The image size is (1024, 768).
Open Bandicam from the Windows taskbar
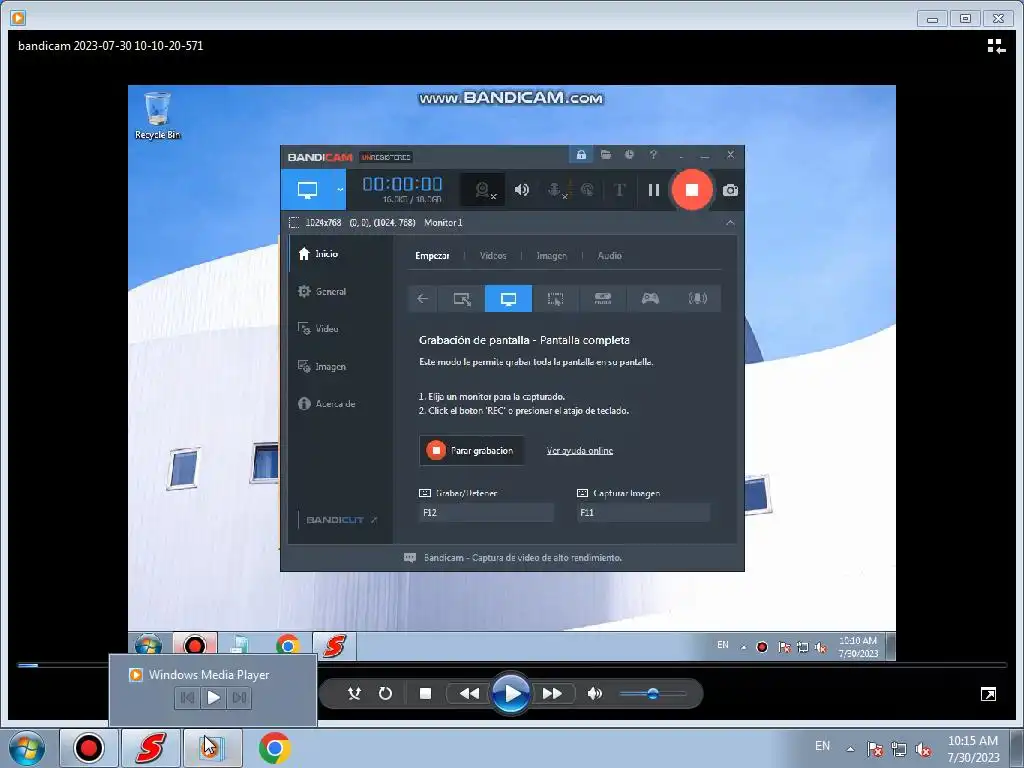(x=88, y=748)
